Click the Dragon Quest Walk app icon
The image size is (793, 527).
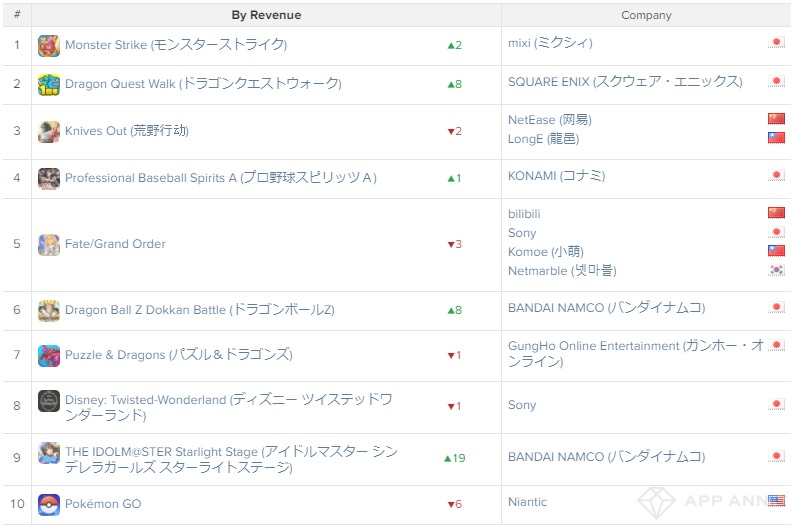pyautogui.click(x=49, y=84)
